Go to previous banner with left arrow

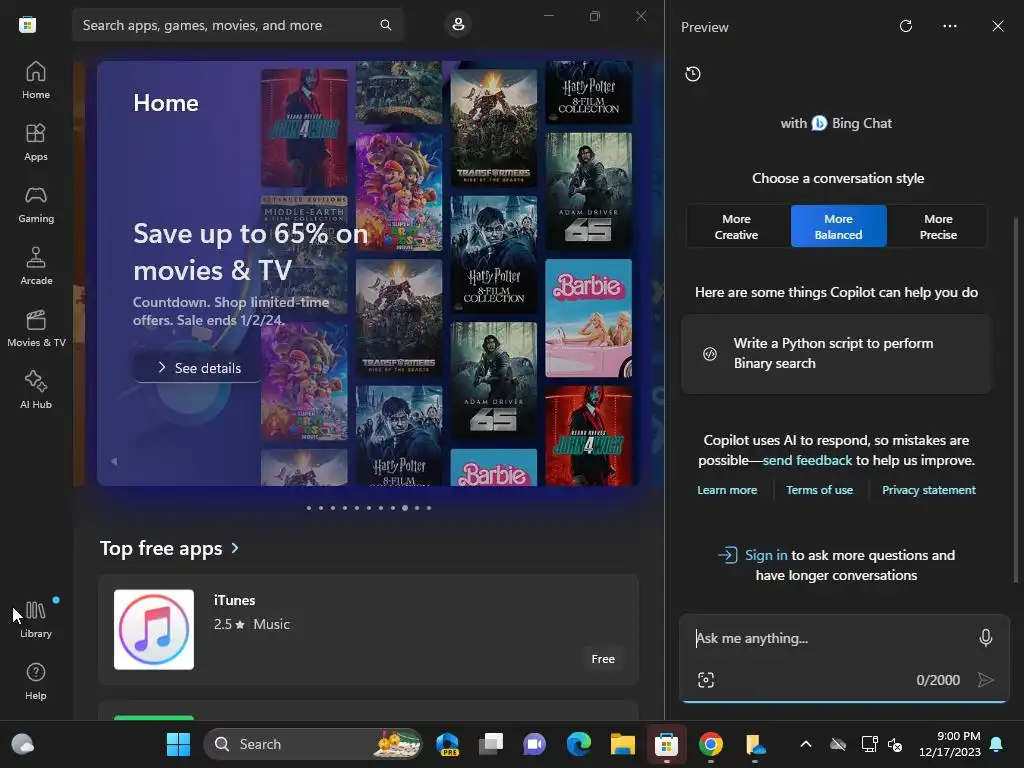[114, 461]
